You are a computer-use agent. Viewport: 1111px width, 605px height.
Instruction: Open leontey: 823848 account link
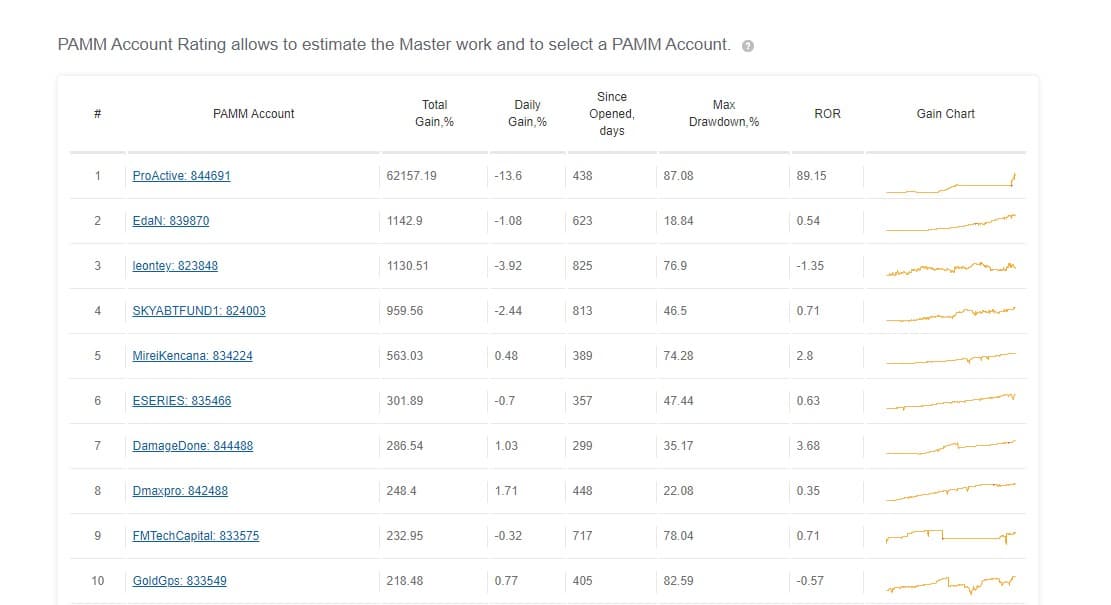(x=175, y=266)
